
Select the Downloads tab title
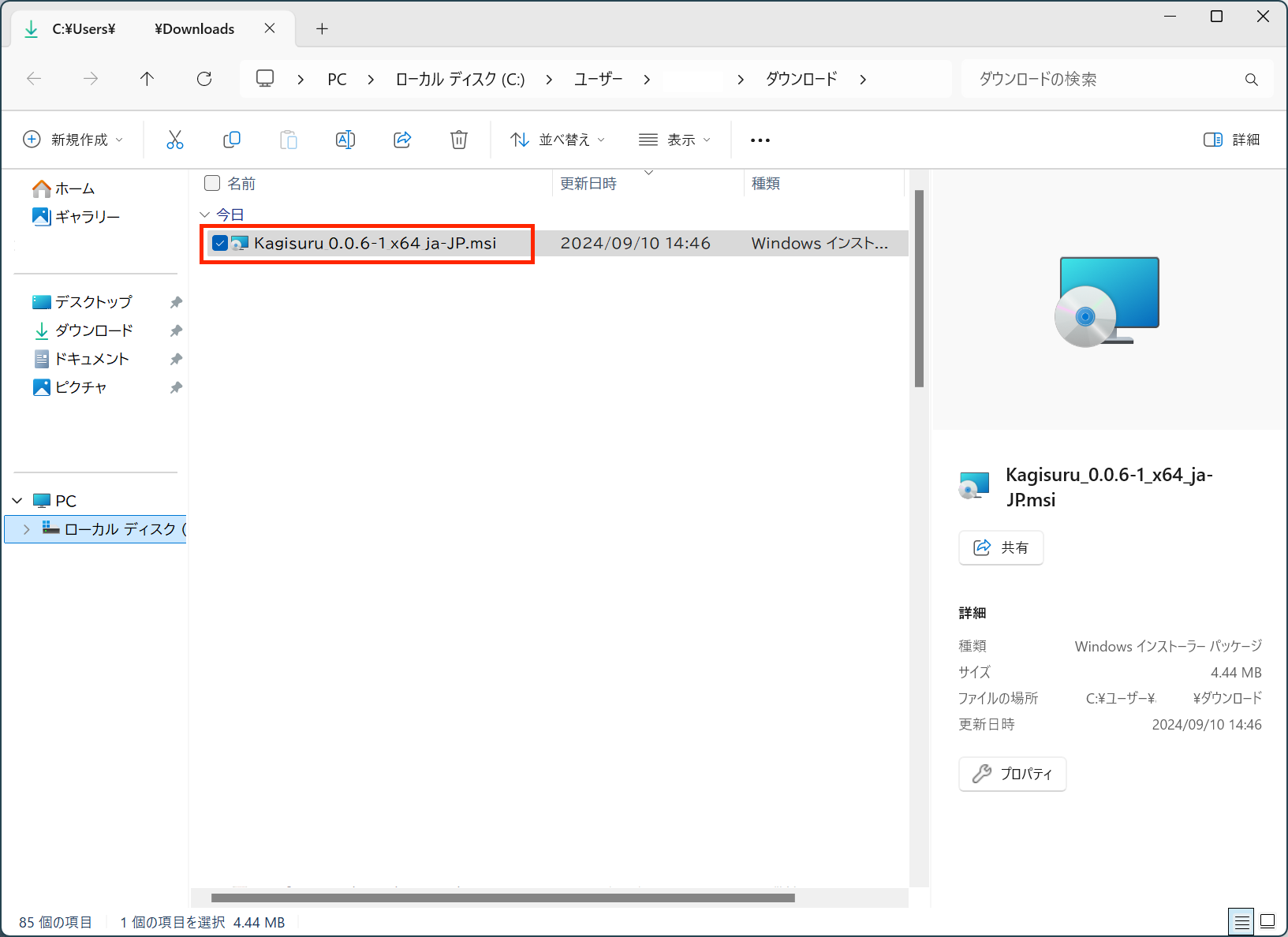(143, 29)
